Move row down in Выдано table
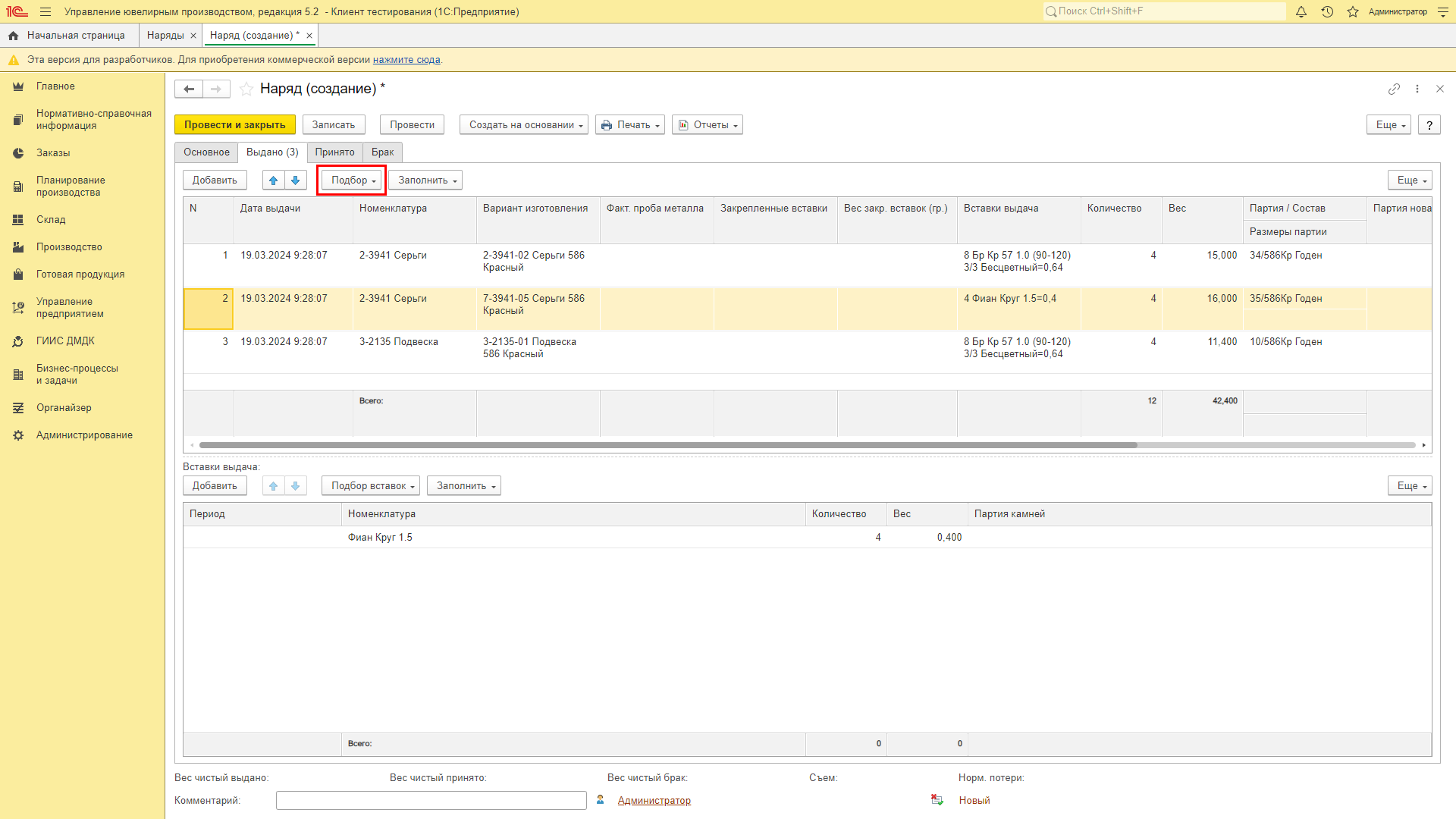Image resolution: width=1456 pixels, height=819 pixels. [x=296, y=180]
